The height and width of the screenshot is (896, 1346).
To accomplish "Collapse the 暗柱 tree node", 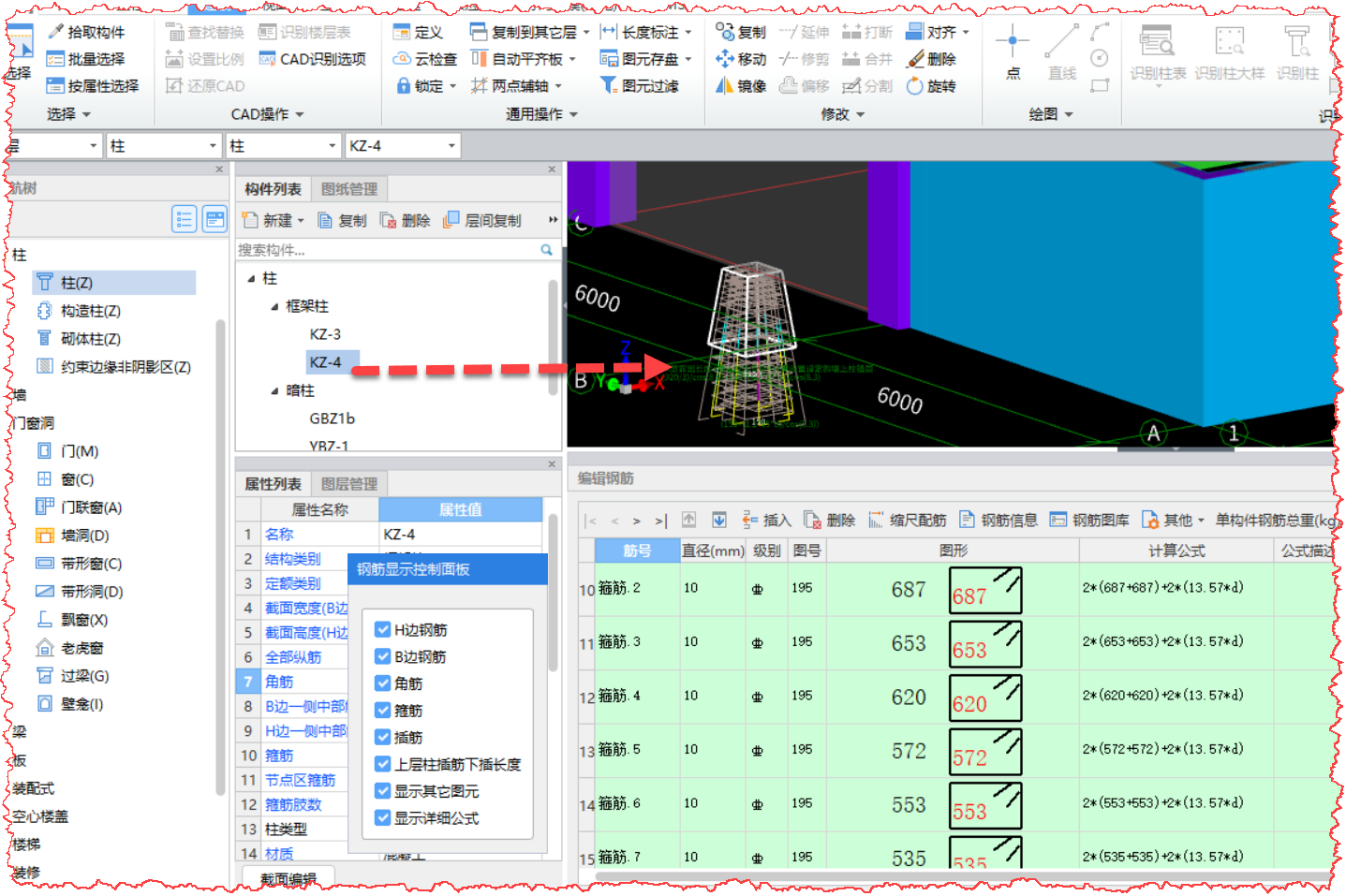I will [274, 391].
